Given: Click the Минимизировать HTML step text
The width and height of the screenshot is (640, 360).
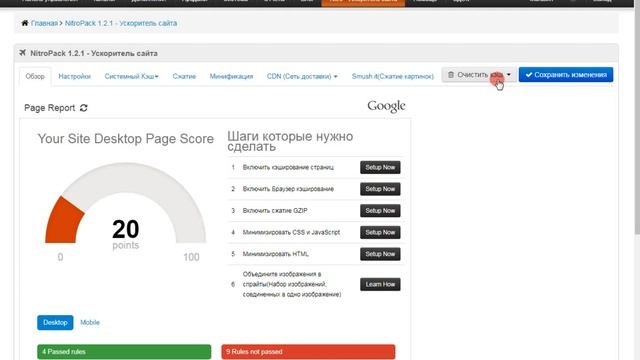Looking at the screenshot, I should 276,254.
